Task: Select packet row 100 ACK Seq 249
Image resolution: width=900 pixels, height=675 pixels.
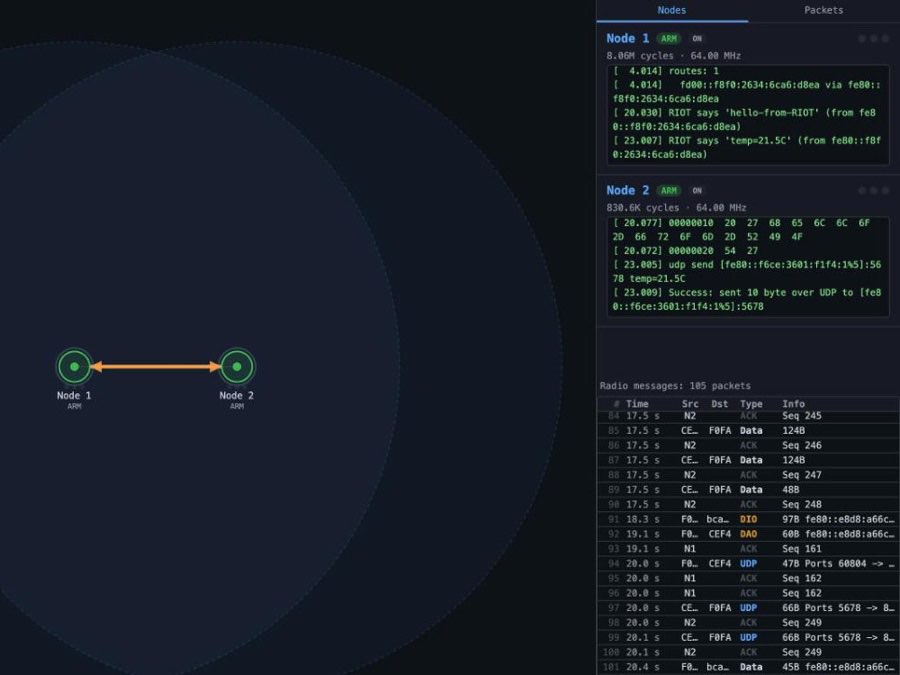Action: point(748,653)
